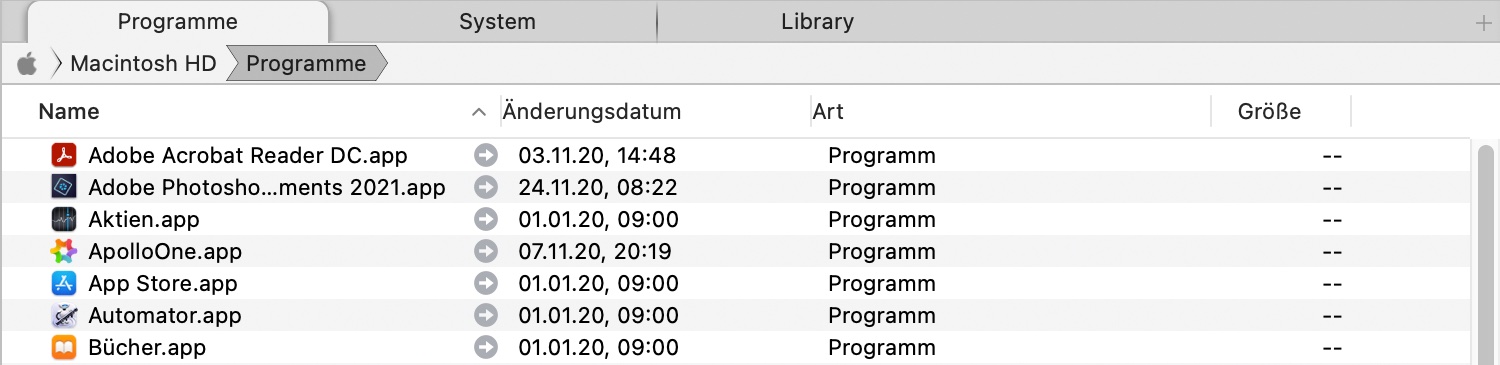This screenshot has height=365, width=1500.
Task: Click the Aktien app icon
Action: point(64,220)
